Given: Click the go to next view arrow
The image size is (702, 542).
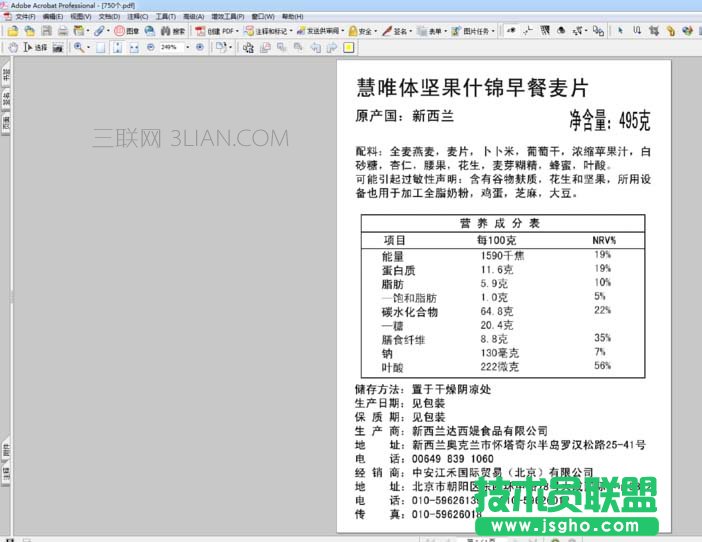Looking at the screenshot, I should [332, 47].
